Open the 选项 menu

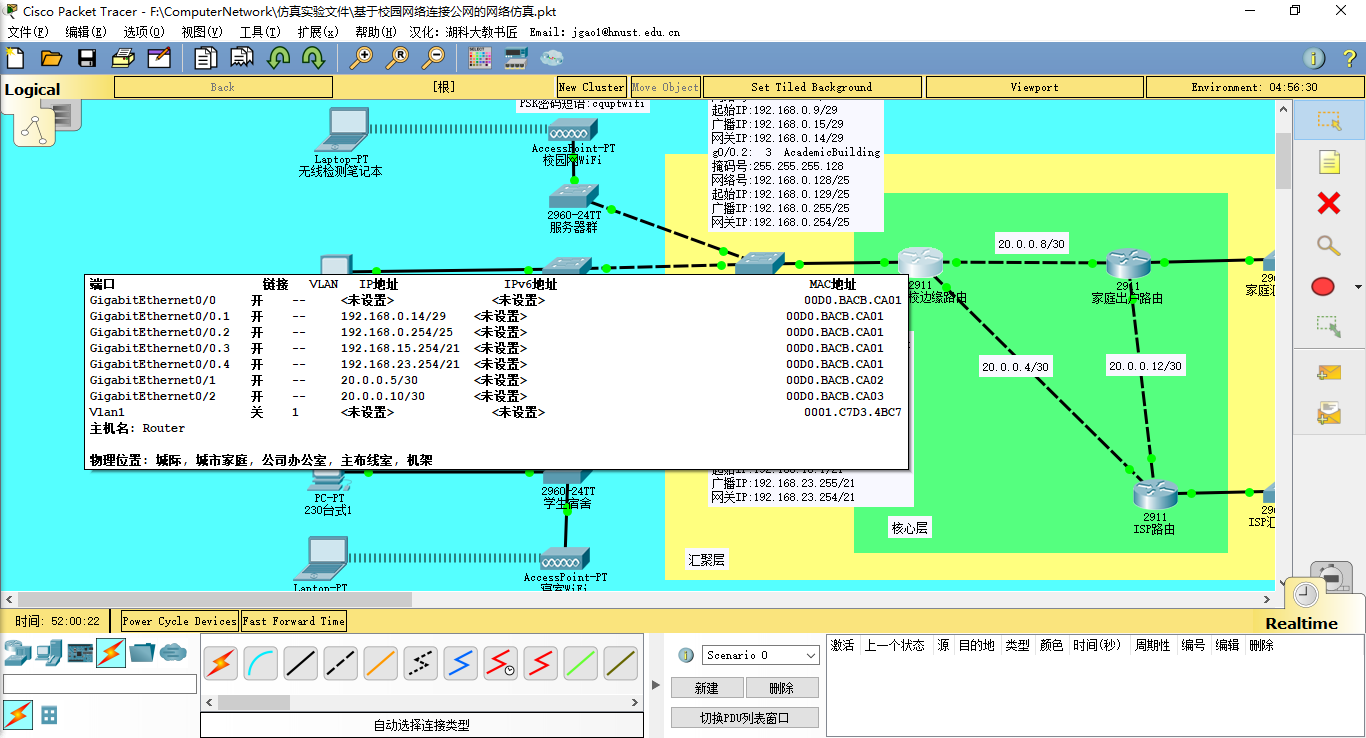pos(144,32)
